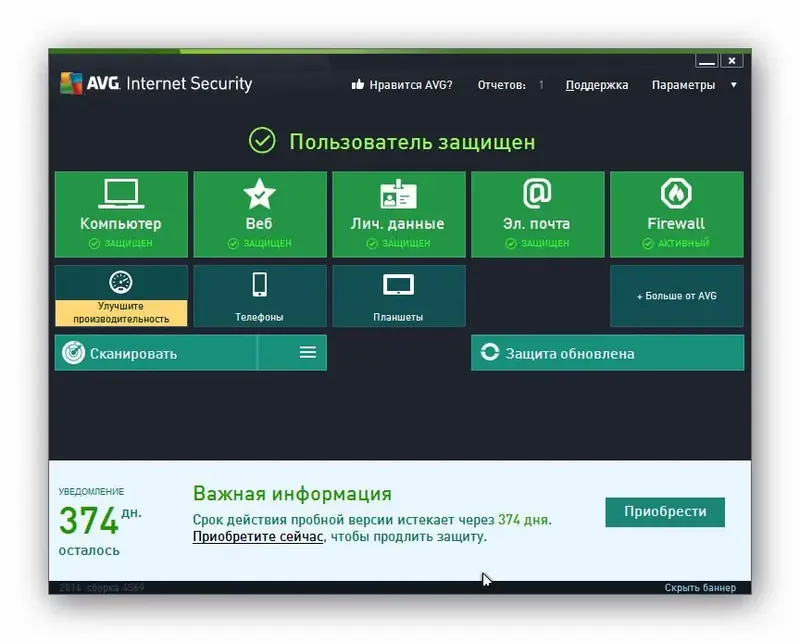Open the Компьютер protection component
800x643 pixels.
pyautogui.click(x=122, y=195)
